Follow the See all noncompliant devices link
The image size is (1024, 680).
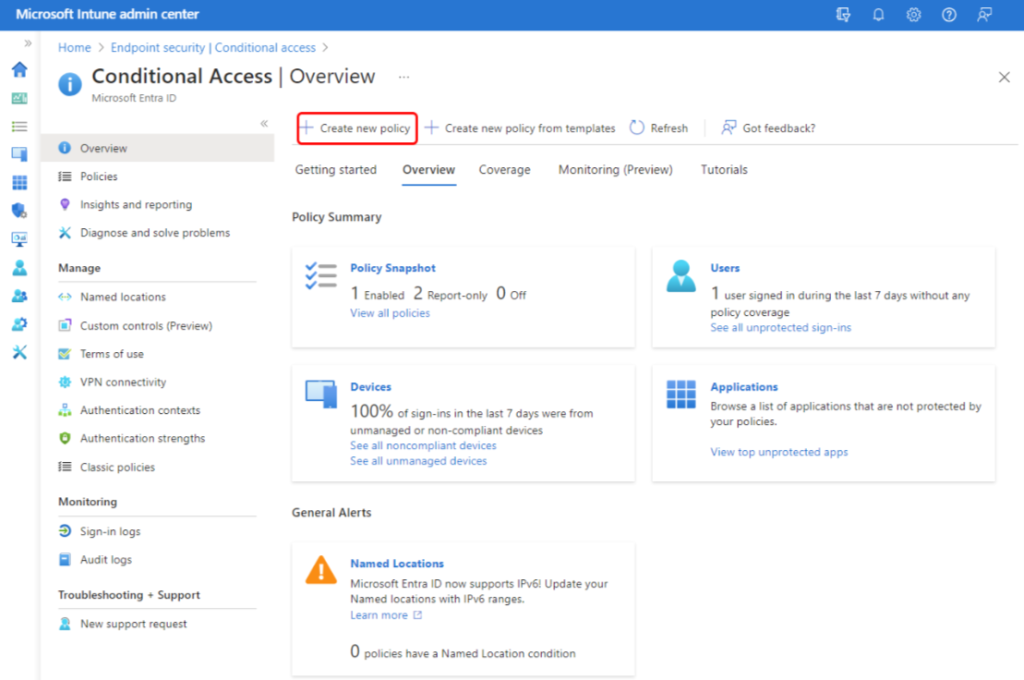[x=423, y=445]
